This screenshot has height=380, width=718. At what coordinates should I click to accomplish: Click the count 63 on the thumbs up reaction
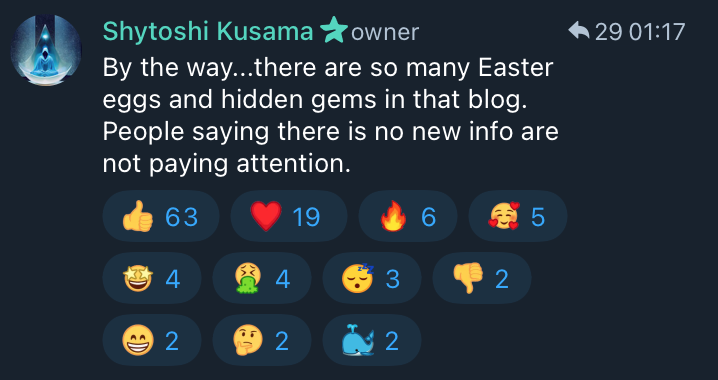181,217
